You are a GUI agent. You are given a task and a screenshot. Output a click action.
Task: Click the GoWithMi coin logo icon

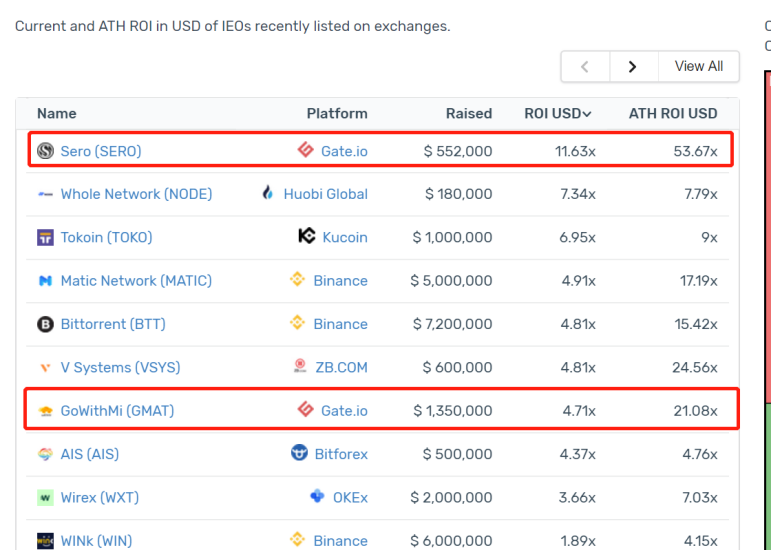pos(45,411)
